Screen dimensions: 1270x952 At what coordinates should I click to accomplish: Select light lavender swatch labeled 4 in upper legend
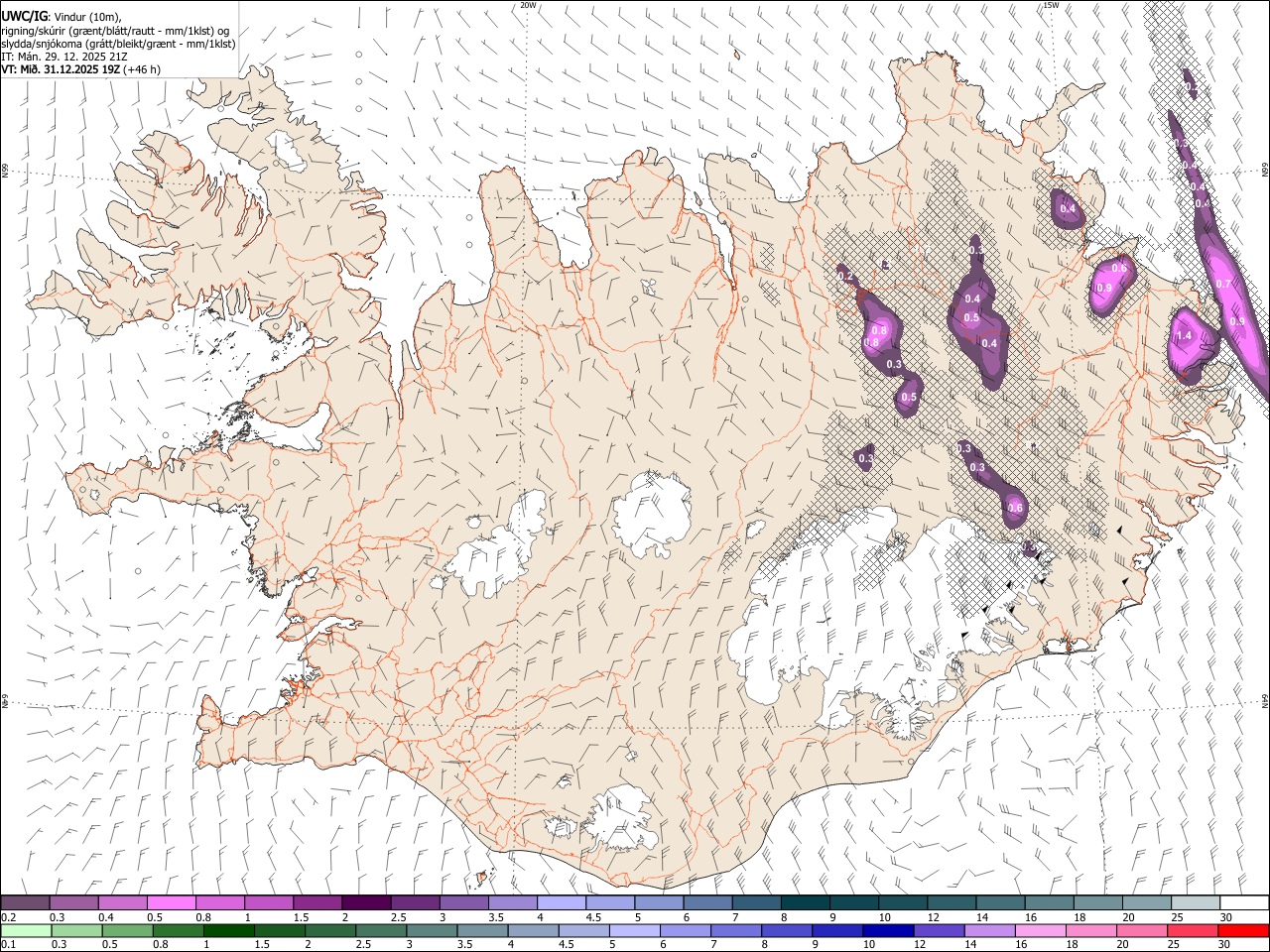(562, 902)
